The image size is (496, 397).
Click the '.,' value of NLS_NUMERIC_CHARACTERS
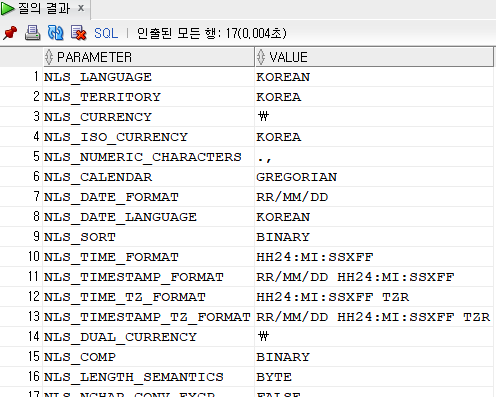pos(374,157)
